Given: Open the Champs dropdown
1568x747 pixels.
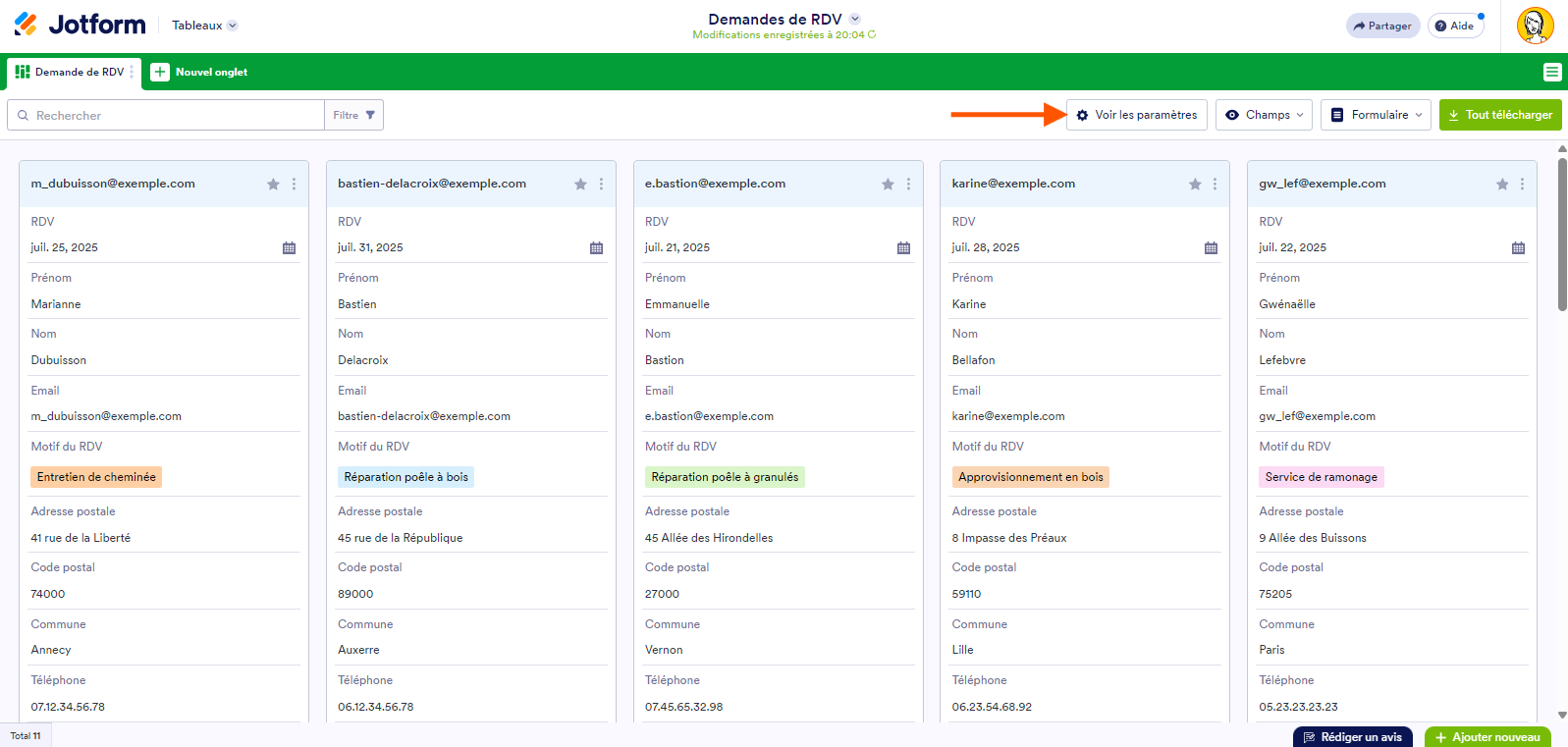Looking at the screenshot, I should (1265, 115).
